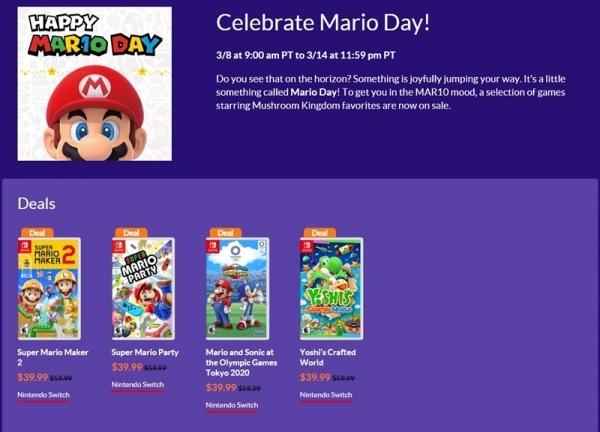The image size is (600, 432).
Task: Click the Deal badge above Super Mario Party
Action: coord(131,233)
